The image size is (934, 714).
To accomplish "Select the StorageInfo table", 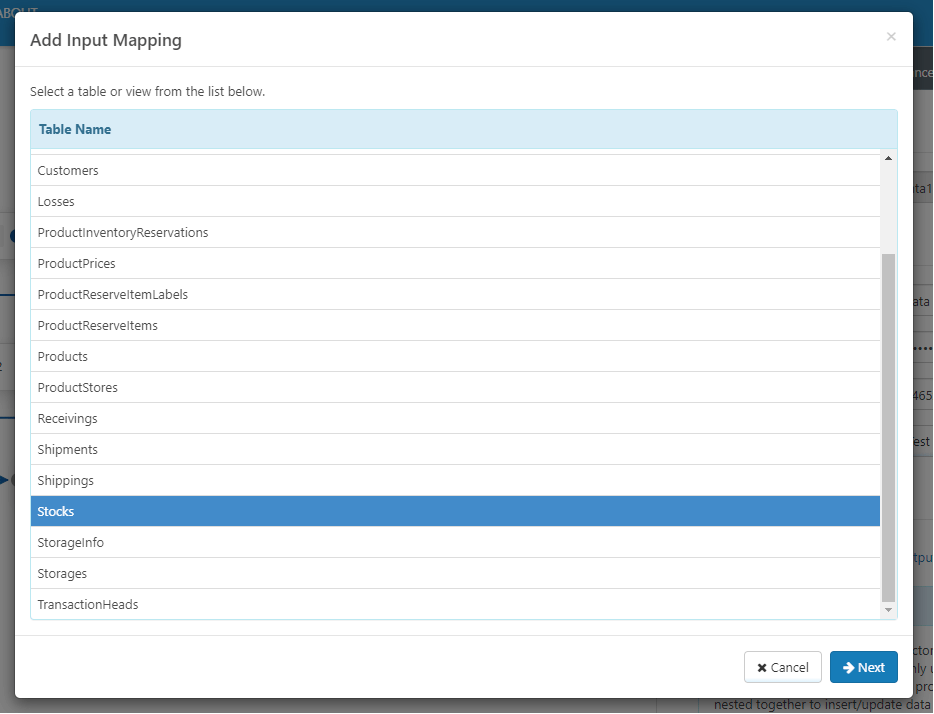I will (71, 543).
